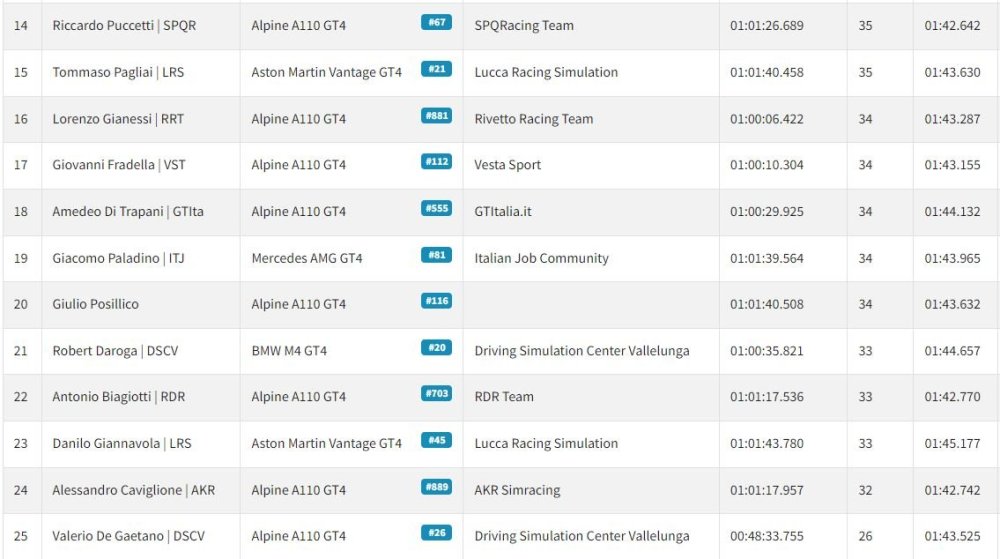
Task: Click the GTItalia.it team cell
Action: click(x=503, y=211)
